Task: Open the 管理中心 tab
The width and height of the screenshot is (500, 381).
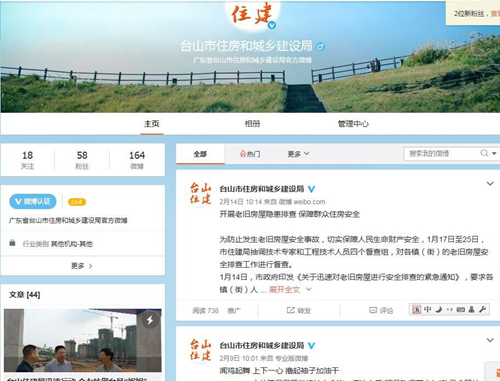Action: (x=353, y=124)
